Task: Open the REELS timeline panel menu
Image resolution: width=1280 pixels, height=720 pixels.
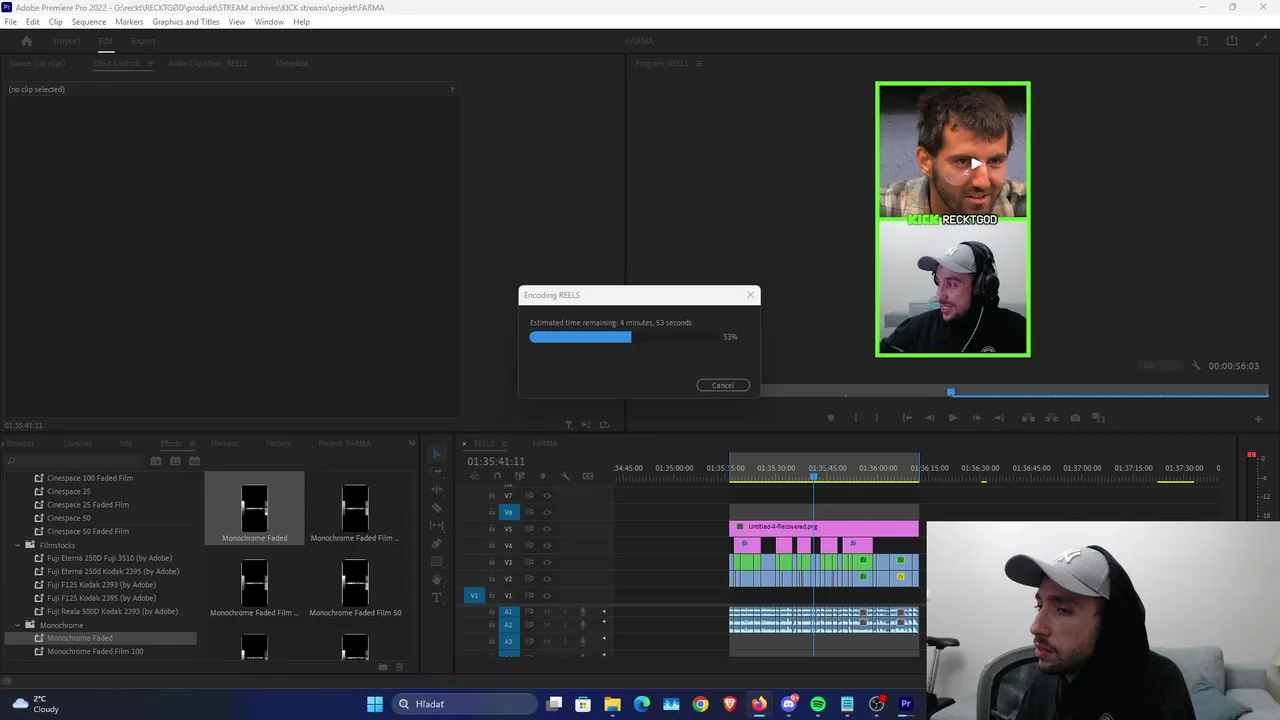Action: 505,443
